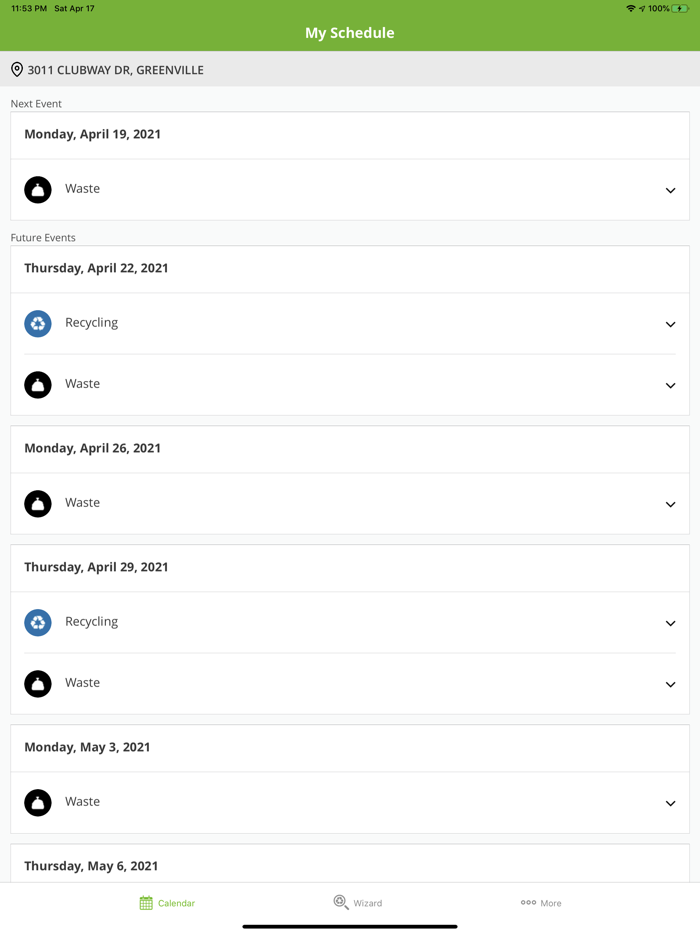The width and height of the screenshot is (700, 934).
Task: Expand the Recycling event on April 29
Action: (x=670, y=623)
